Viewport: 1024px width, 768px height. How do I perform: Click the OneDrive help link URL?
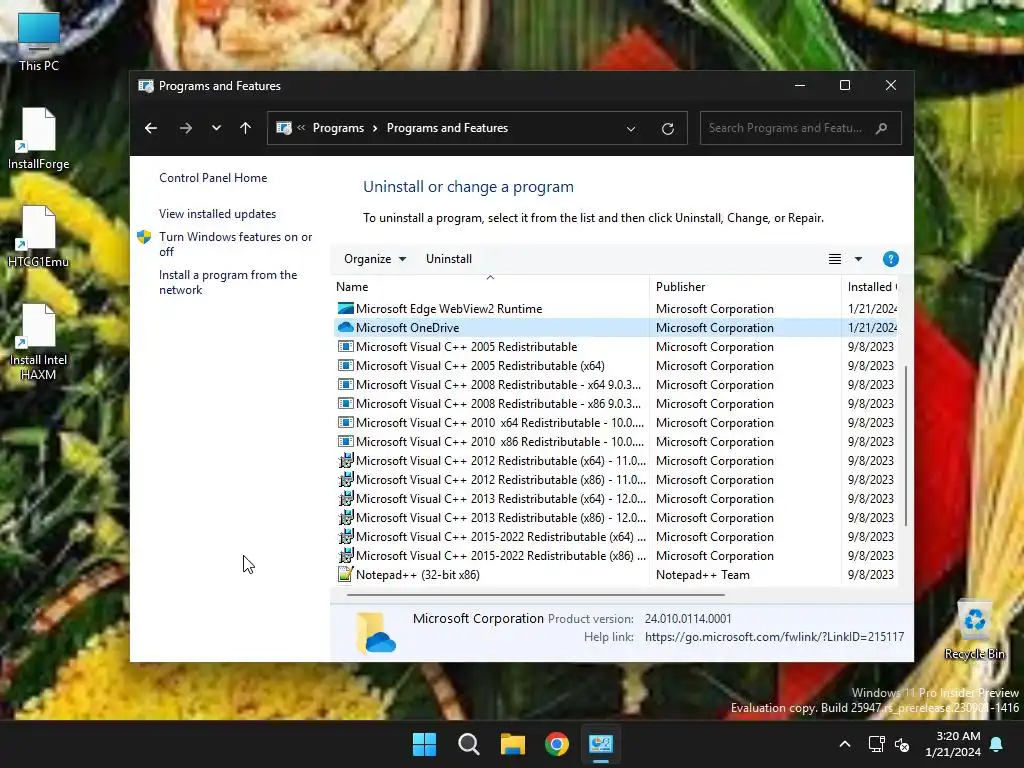coord(775,637)
